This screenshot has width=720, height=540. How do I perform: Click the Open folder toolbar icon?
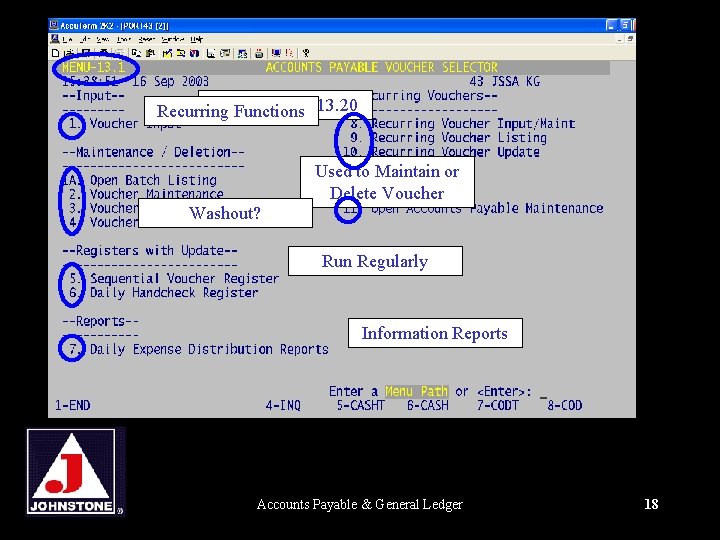[69, 53]
